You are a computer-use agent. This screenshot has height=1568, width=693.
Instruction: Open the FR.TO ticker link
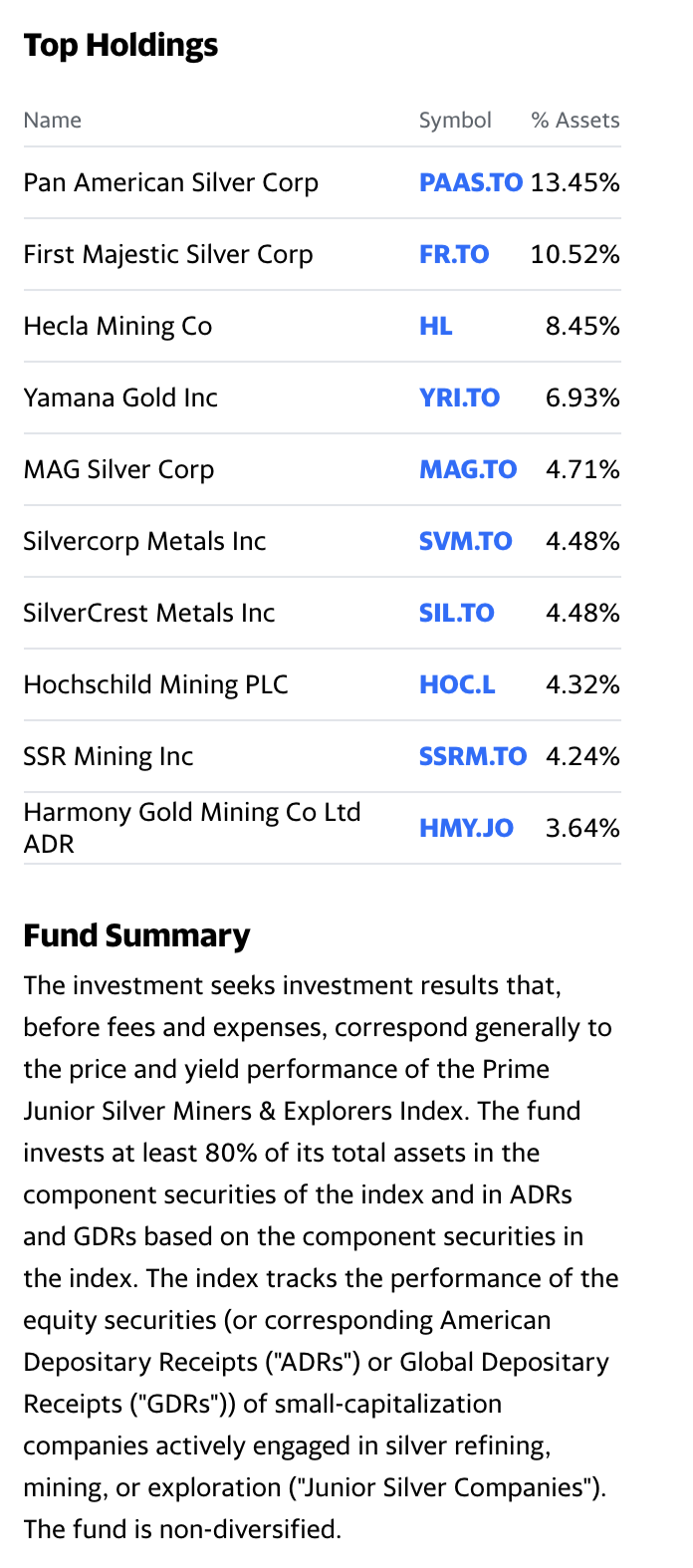coord(454,254)
